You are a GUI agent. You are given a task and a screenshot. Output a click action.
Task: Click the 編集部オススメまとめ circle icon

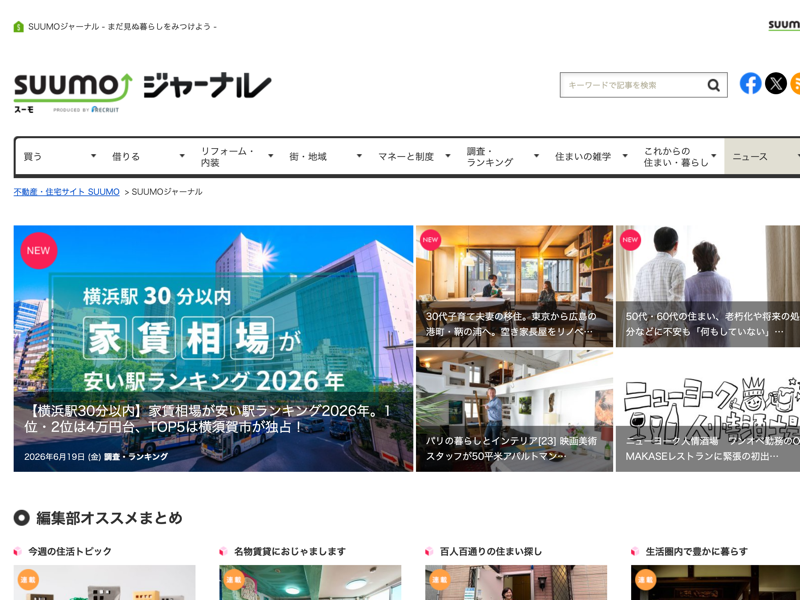click(x=21, y=518)
